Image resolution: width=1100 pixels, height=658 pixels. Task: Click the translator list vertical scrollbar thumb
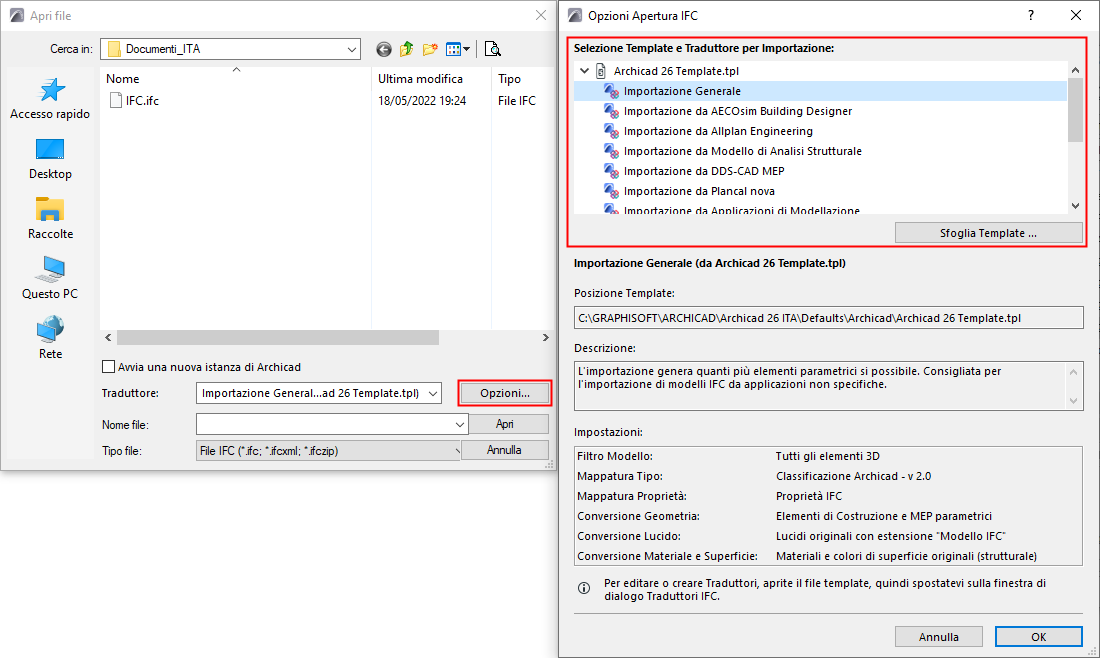point(1075,109)
